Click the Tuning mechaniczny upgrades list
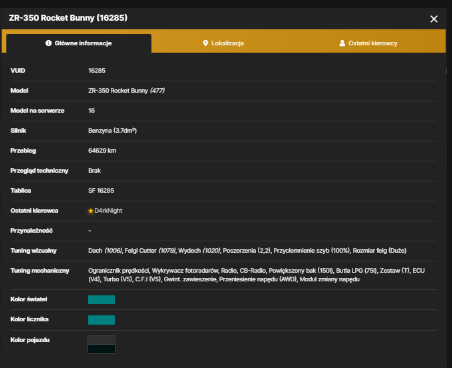Screen dimensions: 452x368 (256, 275)
